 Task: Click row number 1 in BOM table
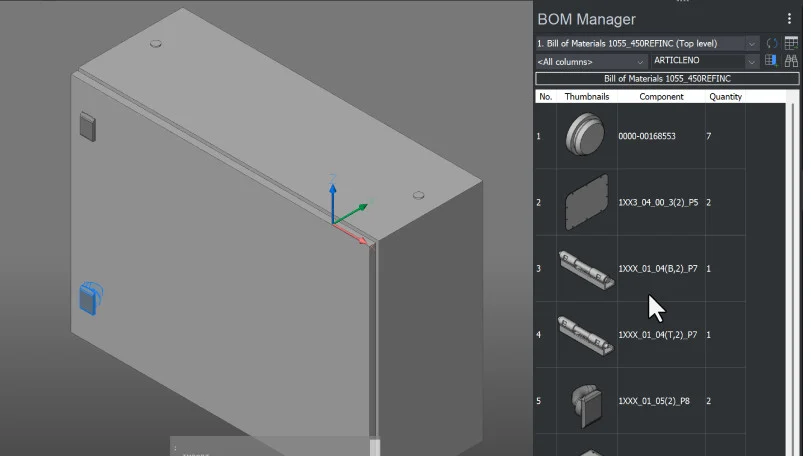538,136
